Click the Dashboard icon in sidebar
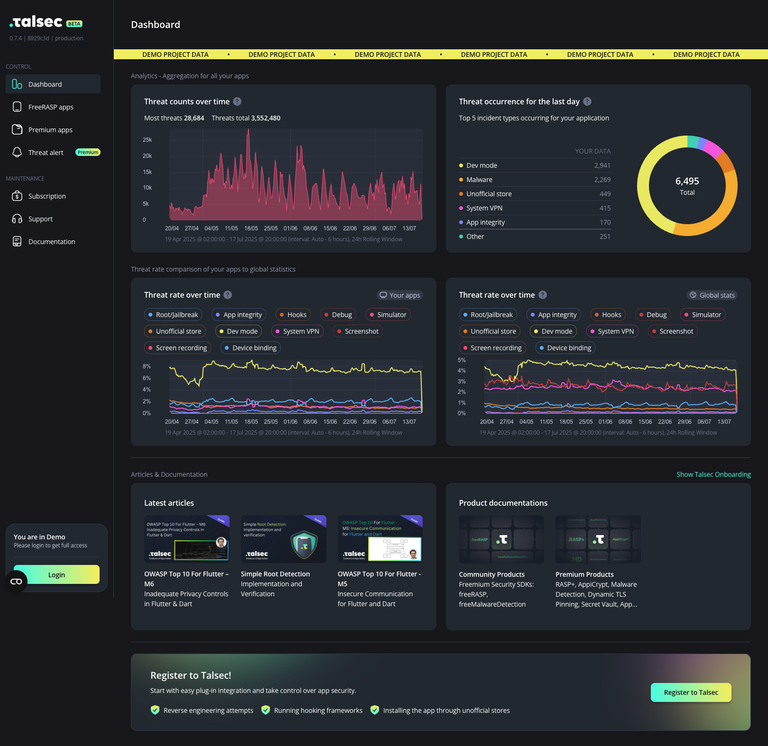 (x=17, y=85)
